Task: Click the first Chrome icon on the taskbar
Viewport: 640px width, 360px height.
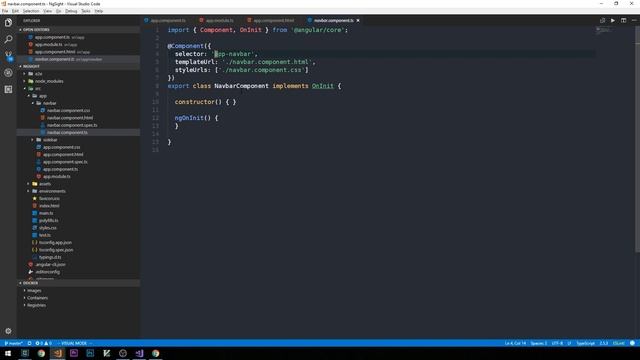Action: 41,353
